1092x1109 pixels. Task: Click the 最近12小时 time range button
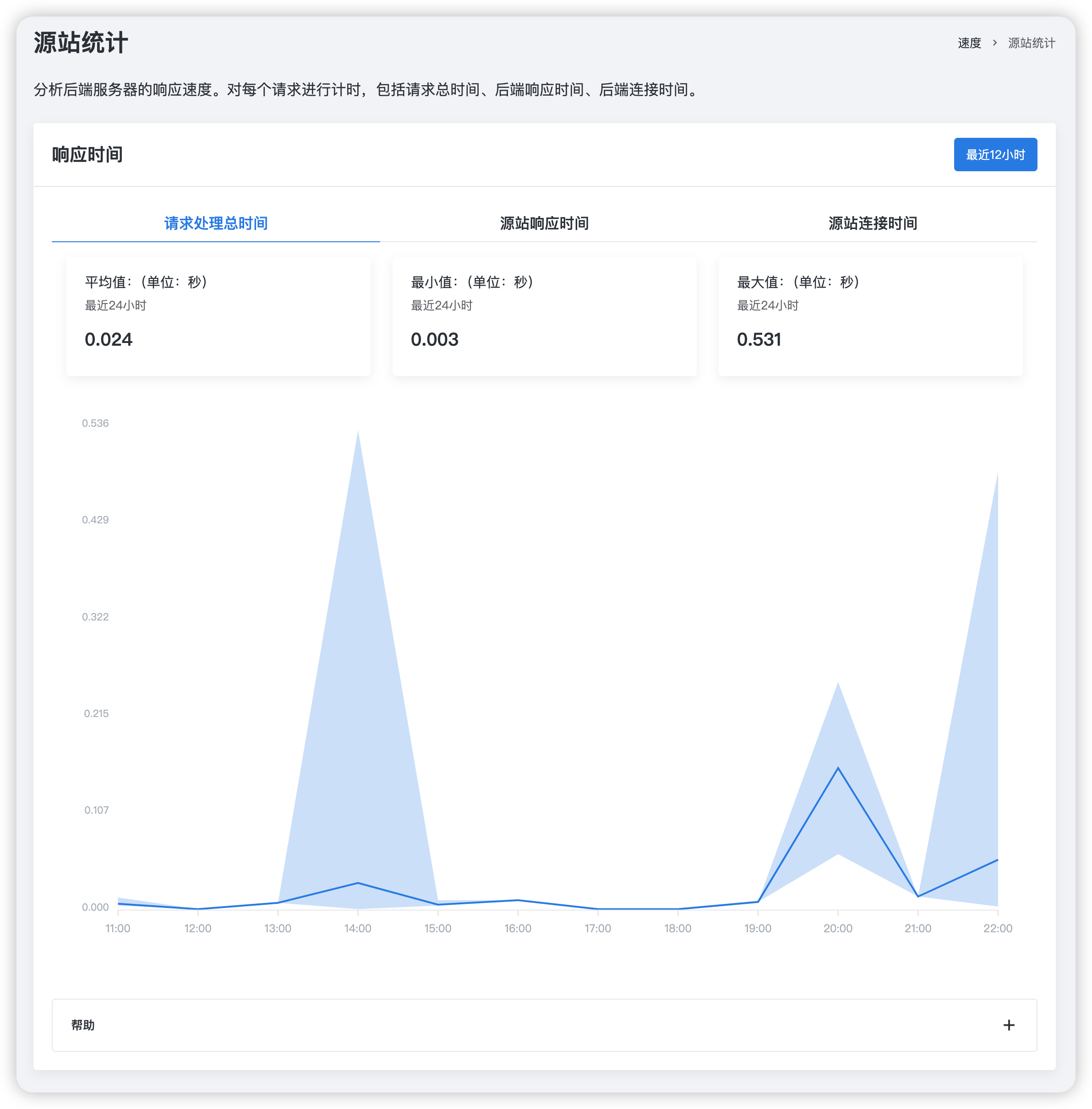(x=995, y=154)
